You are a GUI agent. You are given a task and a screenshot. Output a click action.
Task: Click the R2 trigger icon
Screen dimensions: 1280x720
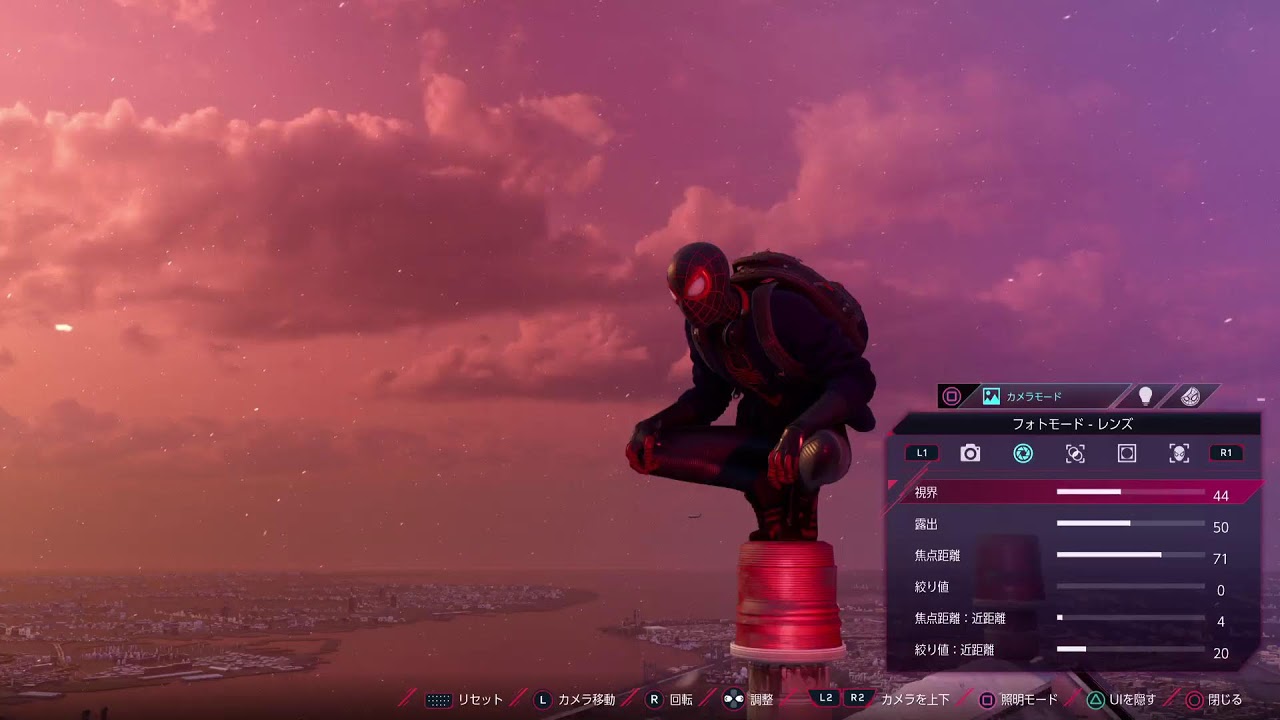[x=858, y=698]
